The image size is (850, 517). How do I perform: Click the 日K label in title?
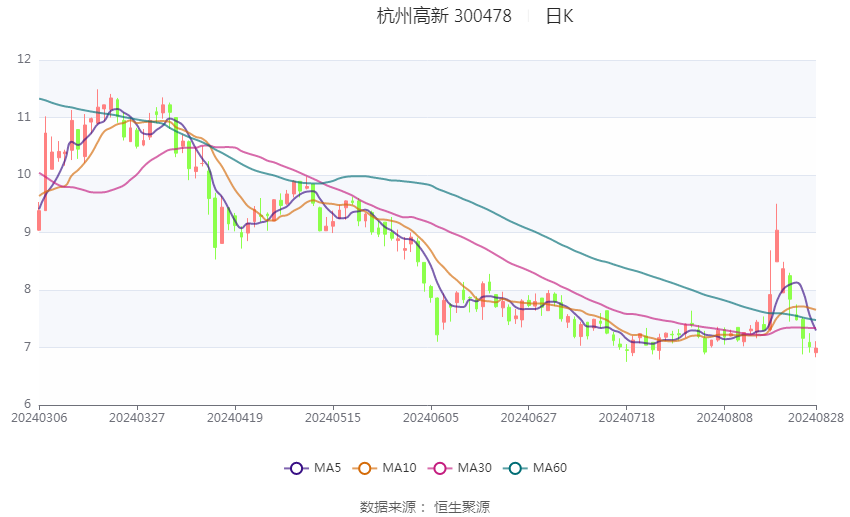coord(559,16)
